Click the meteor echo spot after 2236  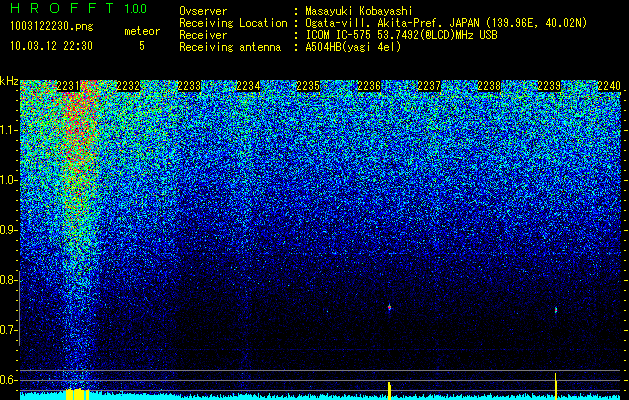pos(389,307)
